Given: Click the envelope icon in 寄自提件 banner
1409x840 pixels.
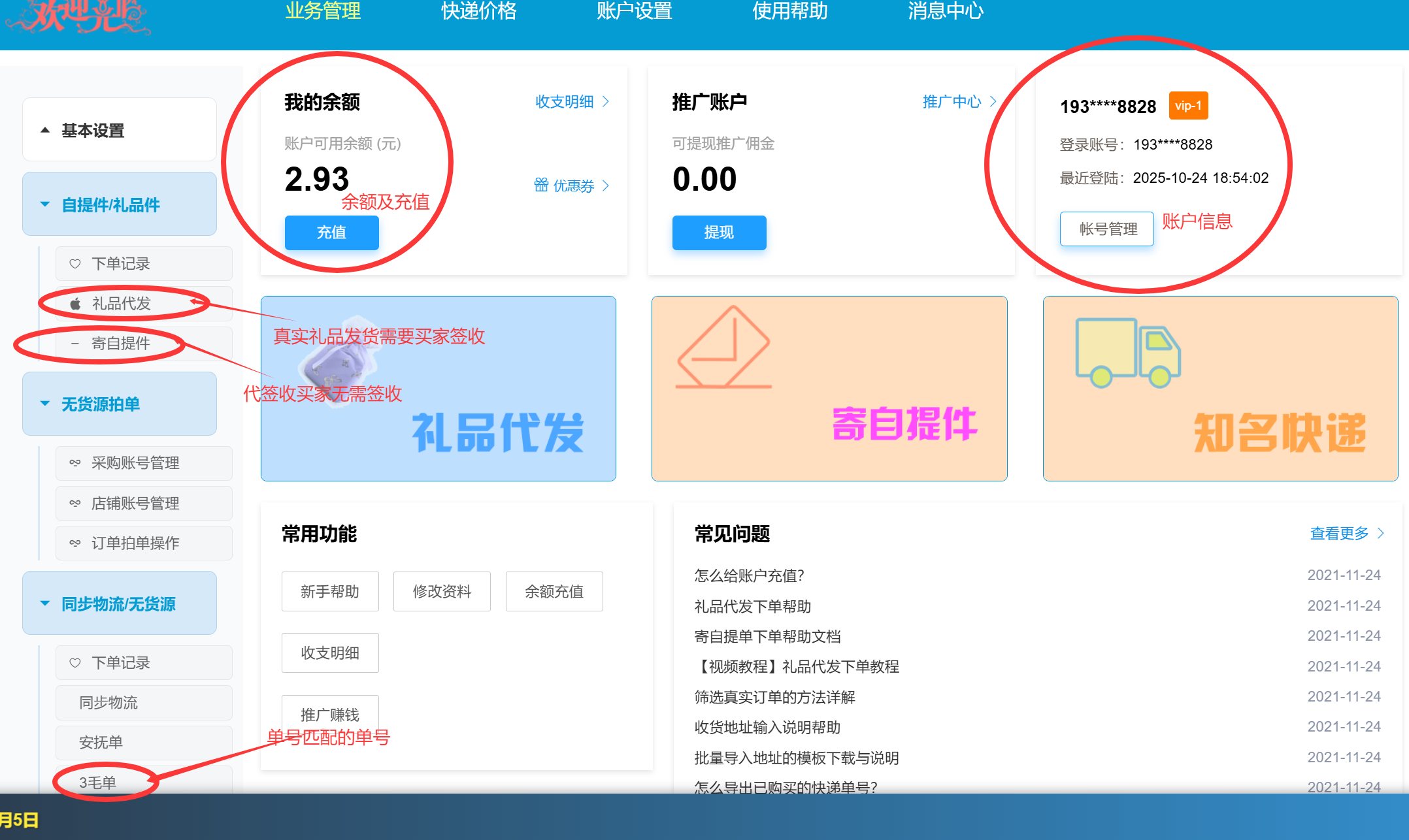Looking at the screenshot, I should pyautogui.click(x=723, y=347).
